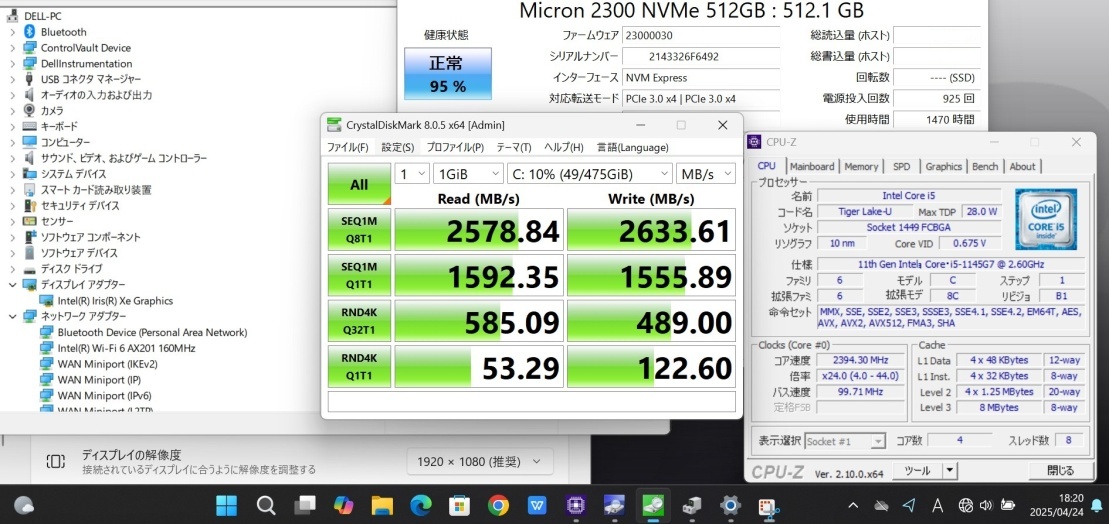Screen dimensions: 1109x524
Task: Switch to CPU-Z purple chip taskbar icon
Action: [x=575, y=506]
